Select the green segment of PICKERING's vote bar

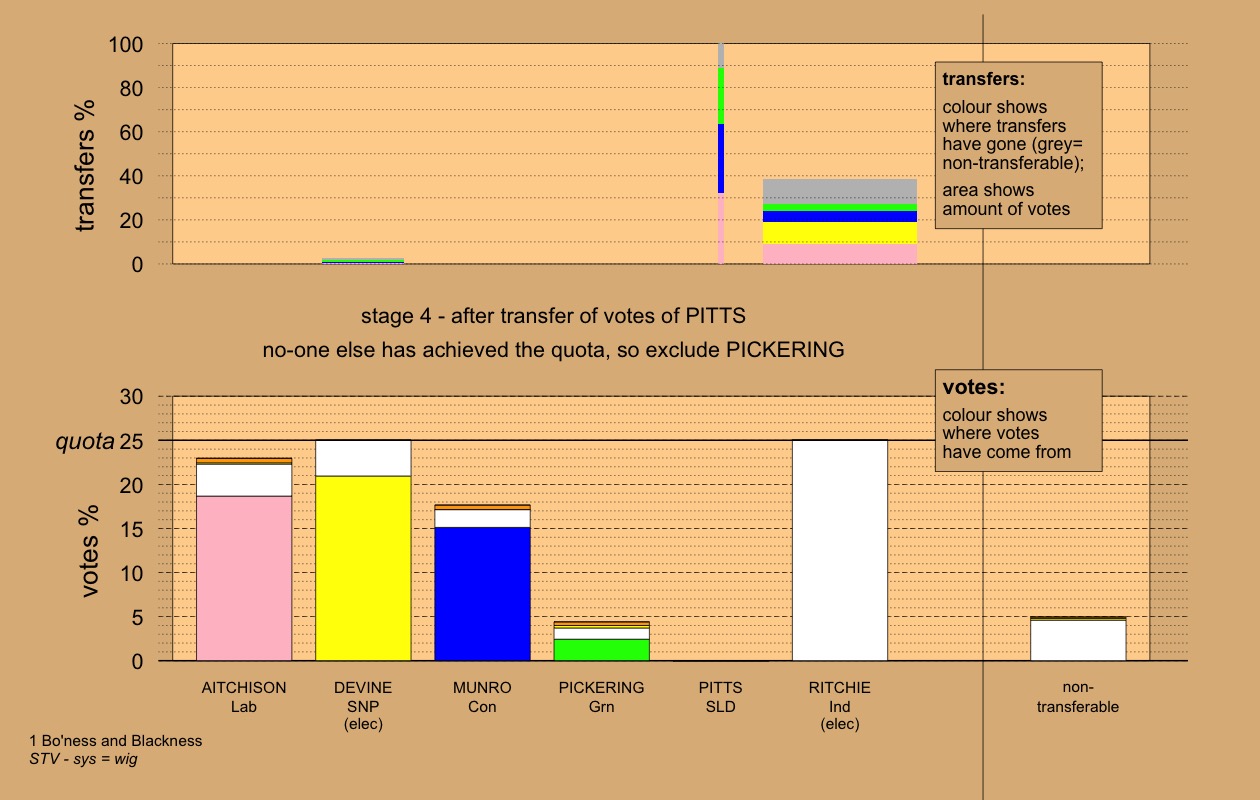click(x=601, y=650)
